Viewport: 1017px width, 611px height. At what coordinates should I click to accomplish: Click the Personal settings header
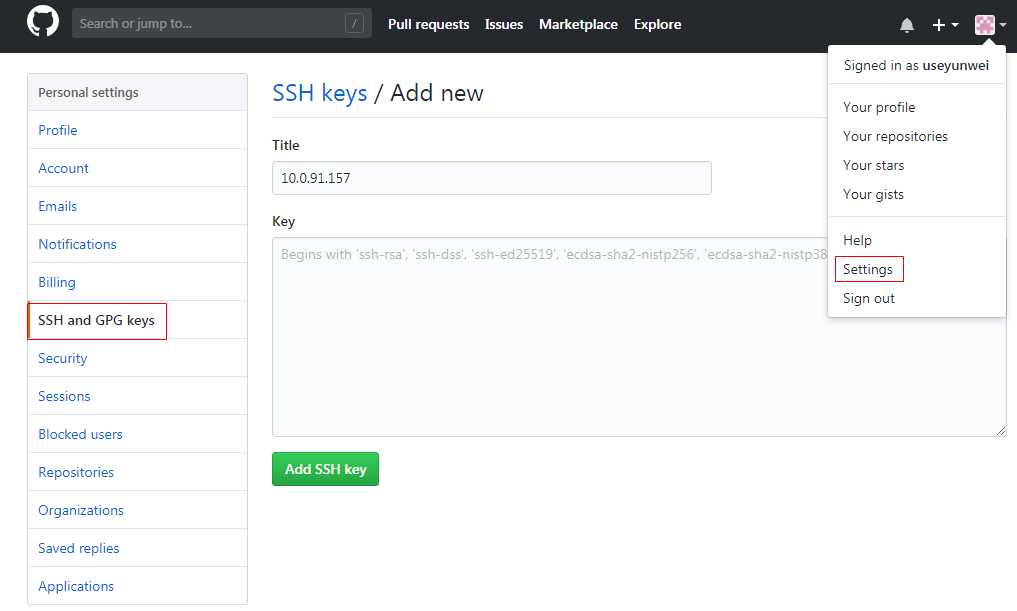[x=138, y=93]
